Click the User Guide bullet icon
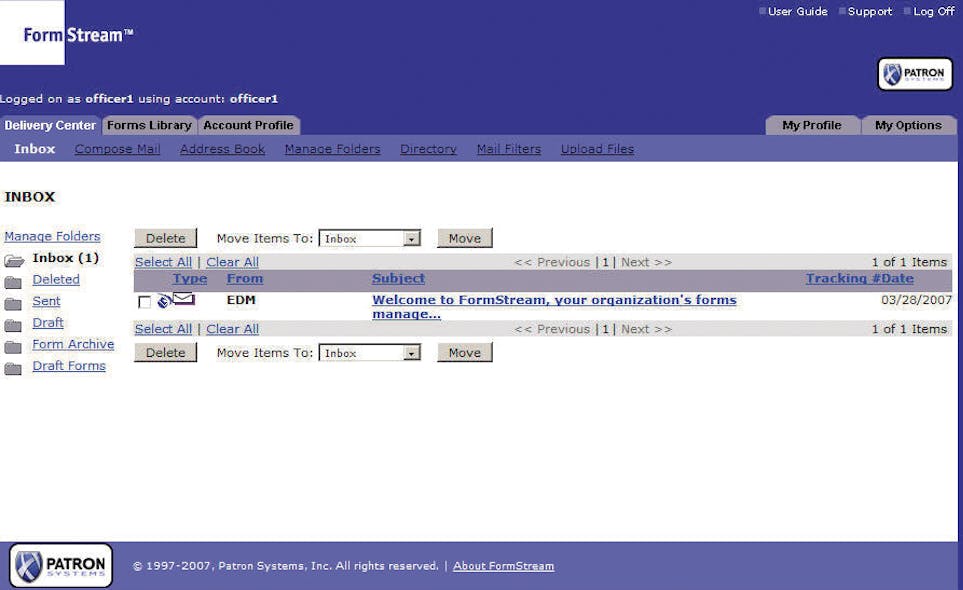Viewport: 963px width, 590px height. pyautogui.click(x=762, y=11)
